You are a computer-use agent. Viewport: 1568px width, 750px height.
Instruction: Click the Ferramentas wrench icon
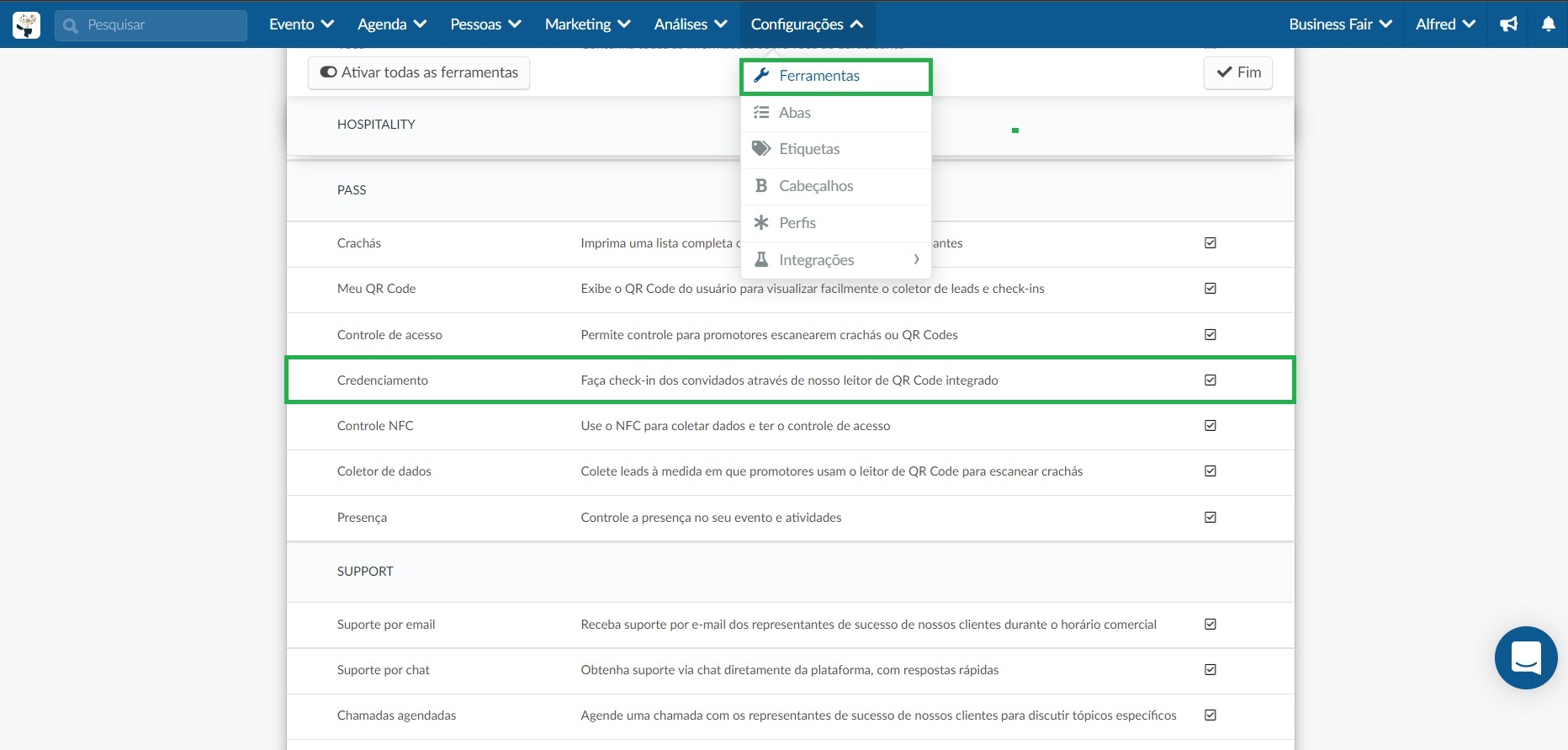point(761,75)
